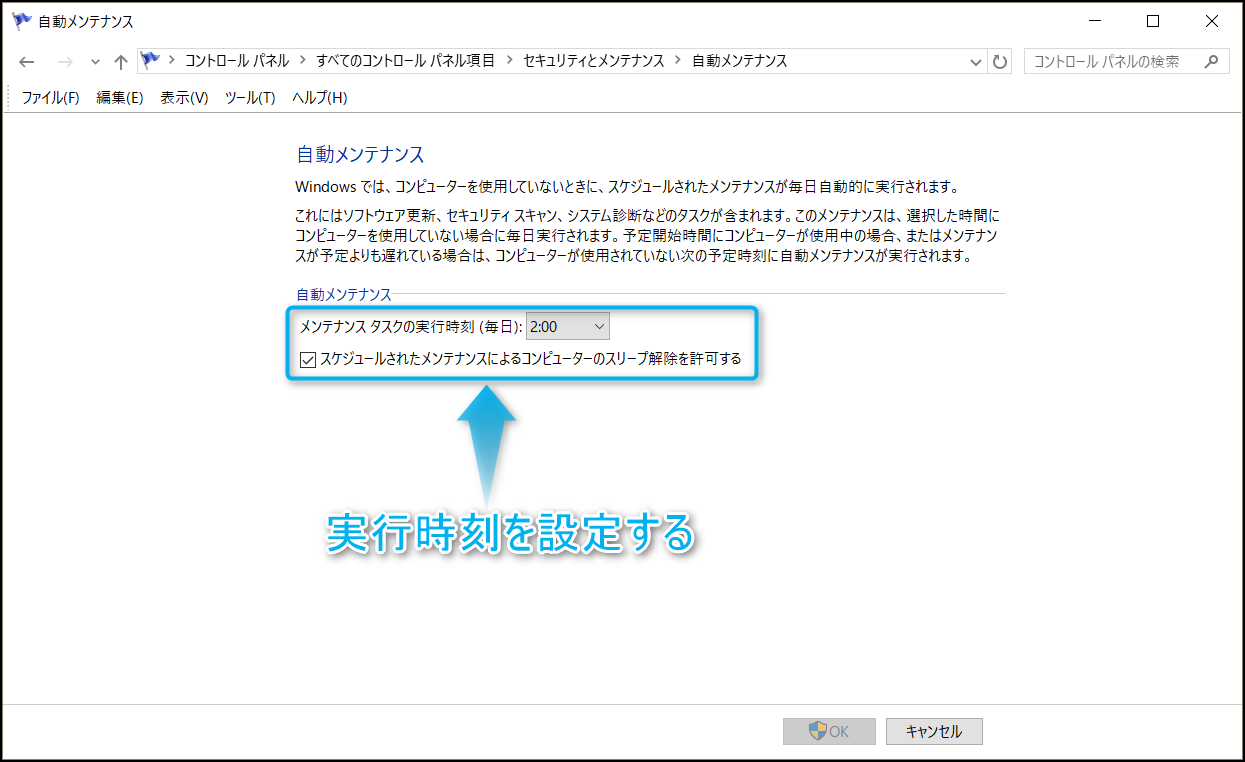Click the OK button

pos(829,731)
